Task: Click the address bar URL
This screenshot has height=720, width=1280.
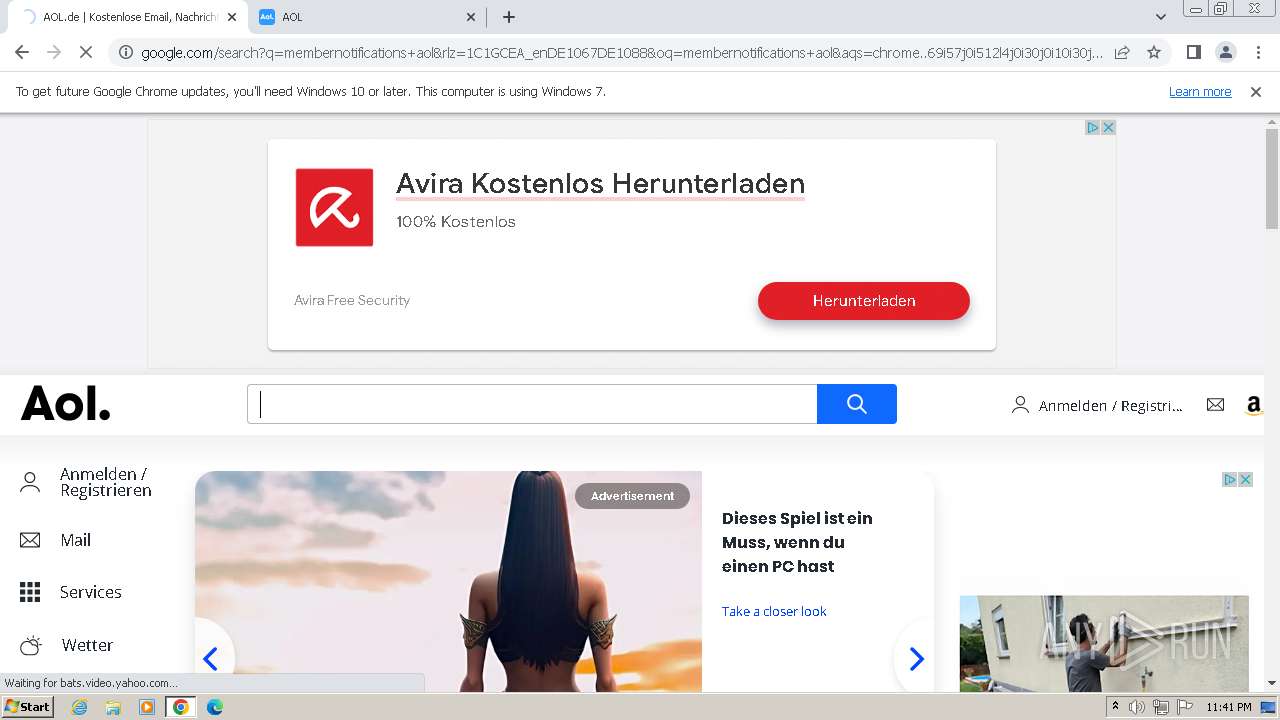Action: tap(622, 53)
